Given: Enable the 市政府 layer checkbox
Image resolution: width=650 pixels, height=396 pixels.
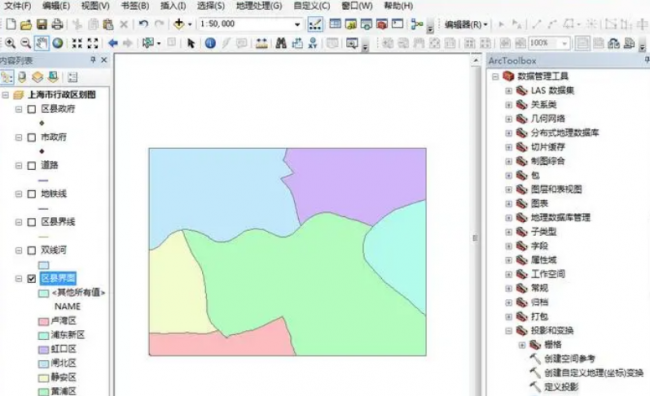Looking at the screenshot, I should pos(32,138).
